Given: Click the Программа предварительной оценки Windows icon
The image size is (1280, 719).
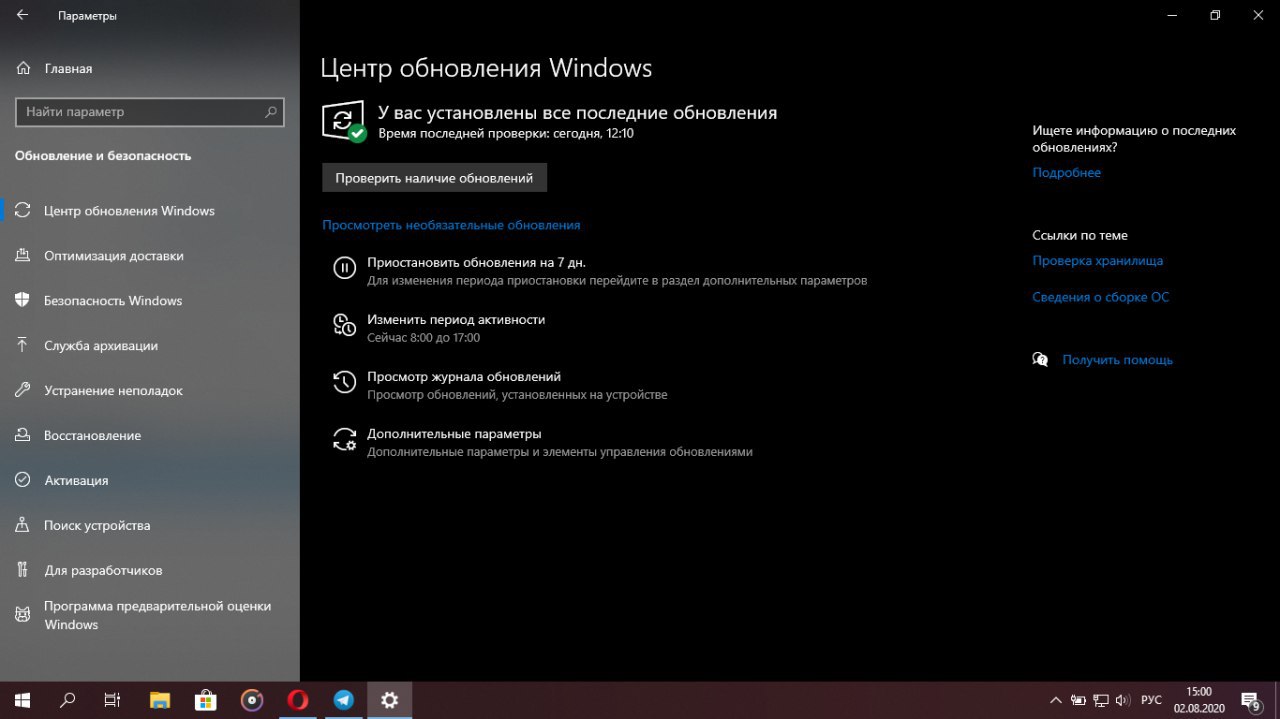Looking at the screenshot, I should point(23,615).
